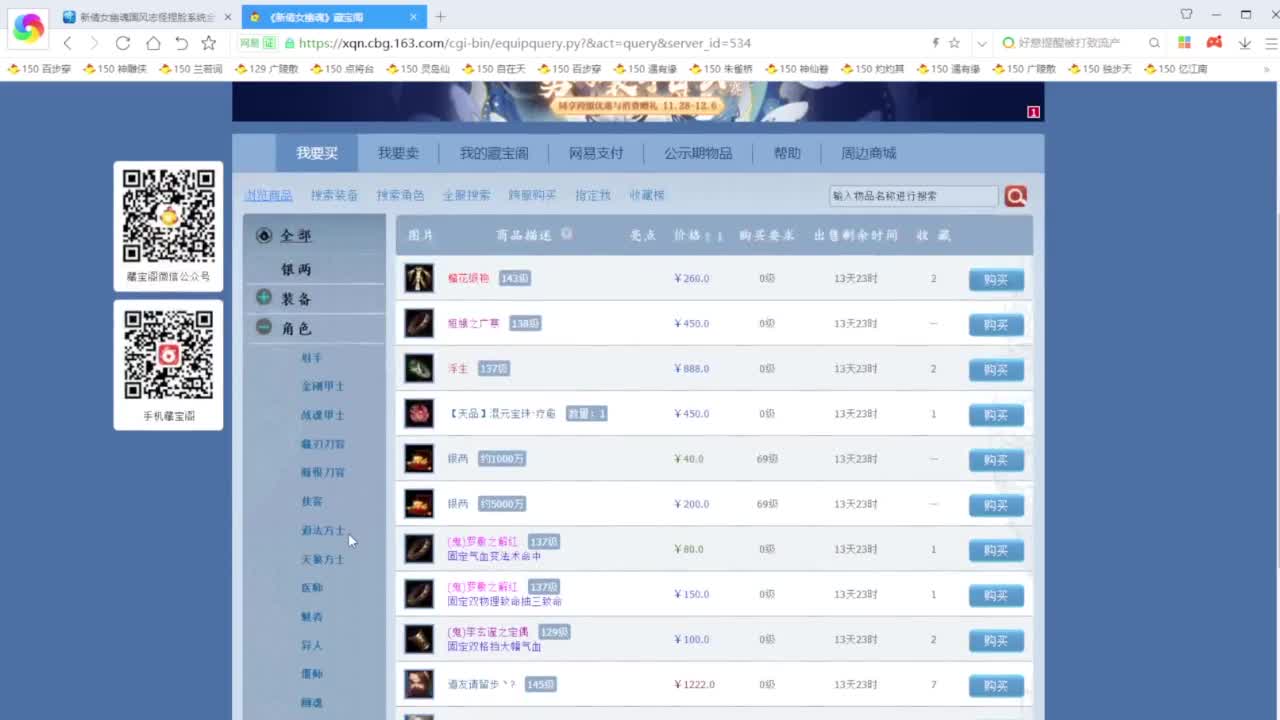Collapse the 角色 category with minus icon
The height and width of the screenshot is (720, 1280).
coord(264,327)
